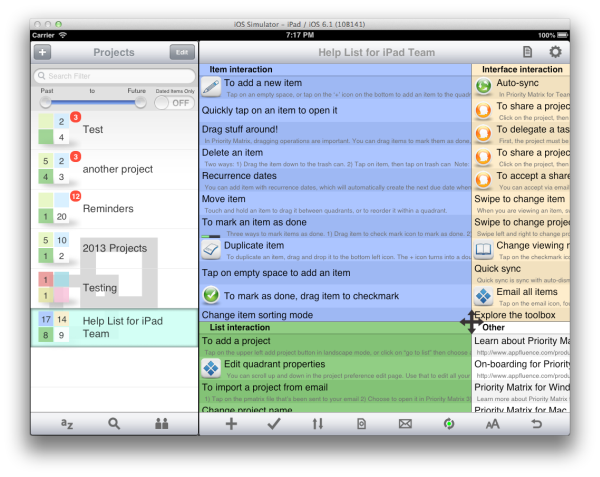Click the Search Filter field
600x477 pixels.
pos(114,76)
